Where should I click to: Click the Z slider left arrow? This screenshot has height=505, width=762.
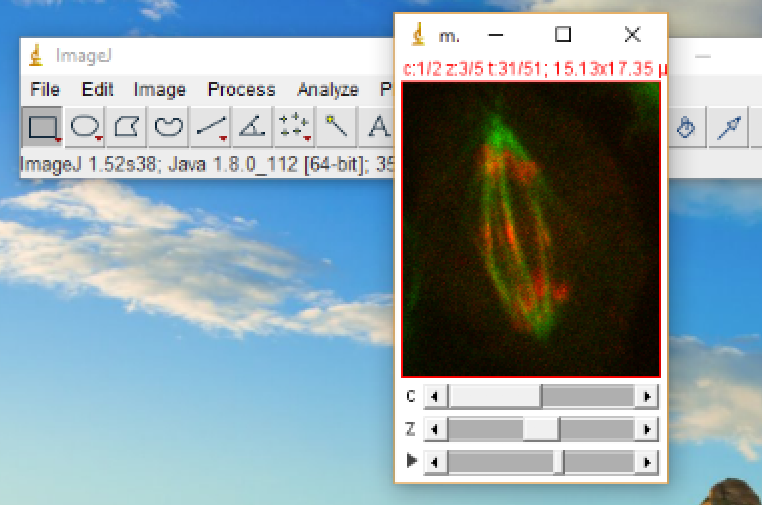coord(435,430)
